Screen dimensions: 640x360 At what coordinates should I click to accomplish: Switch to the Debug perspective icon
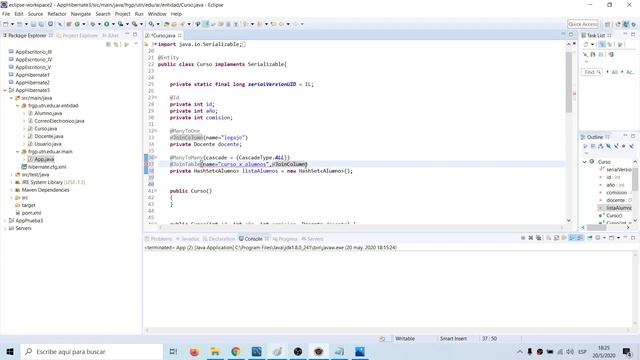coord(633,24)
